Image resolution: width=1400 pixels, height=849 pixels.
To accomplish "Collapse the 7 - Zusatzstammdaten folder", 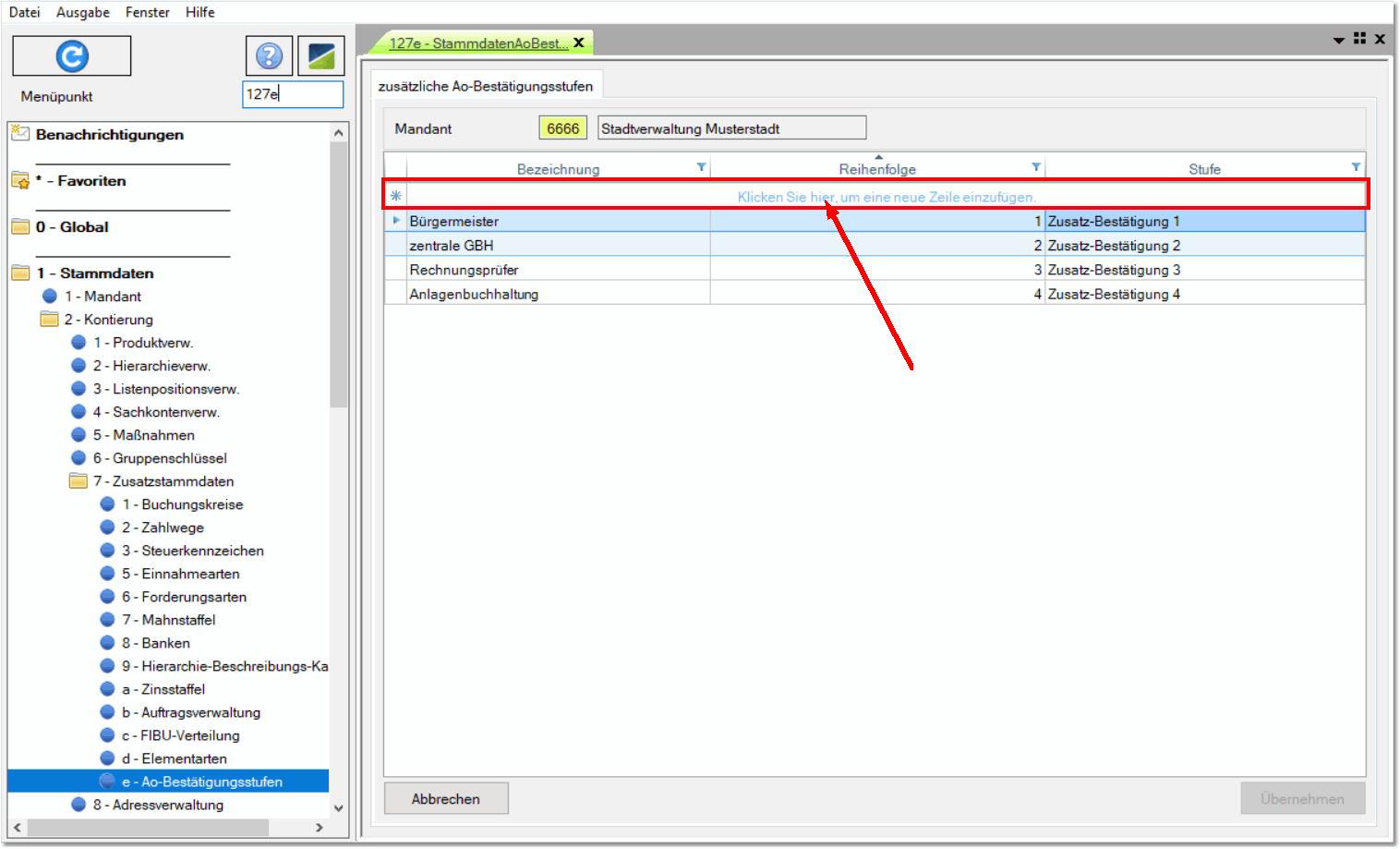I will tap(78, 481).
